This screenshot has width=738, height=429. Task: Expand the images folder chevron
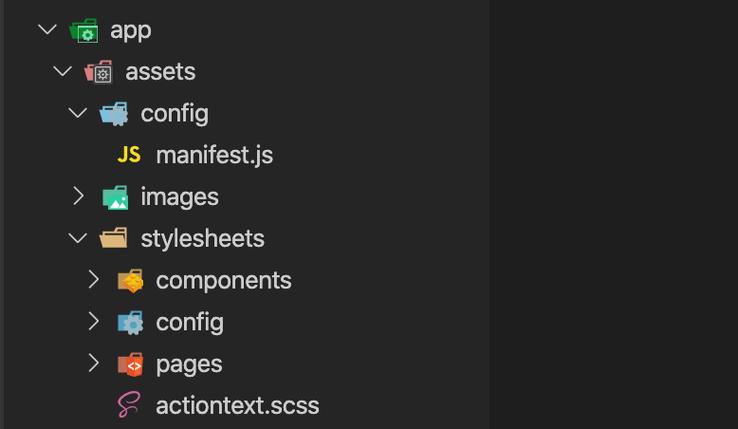pyautogui.click(x=79, y=196)
